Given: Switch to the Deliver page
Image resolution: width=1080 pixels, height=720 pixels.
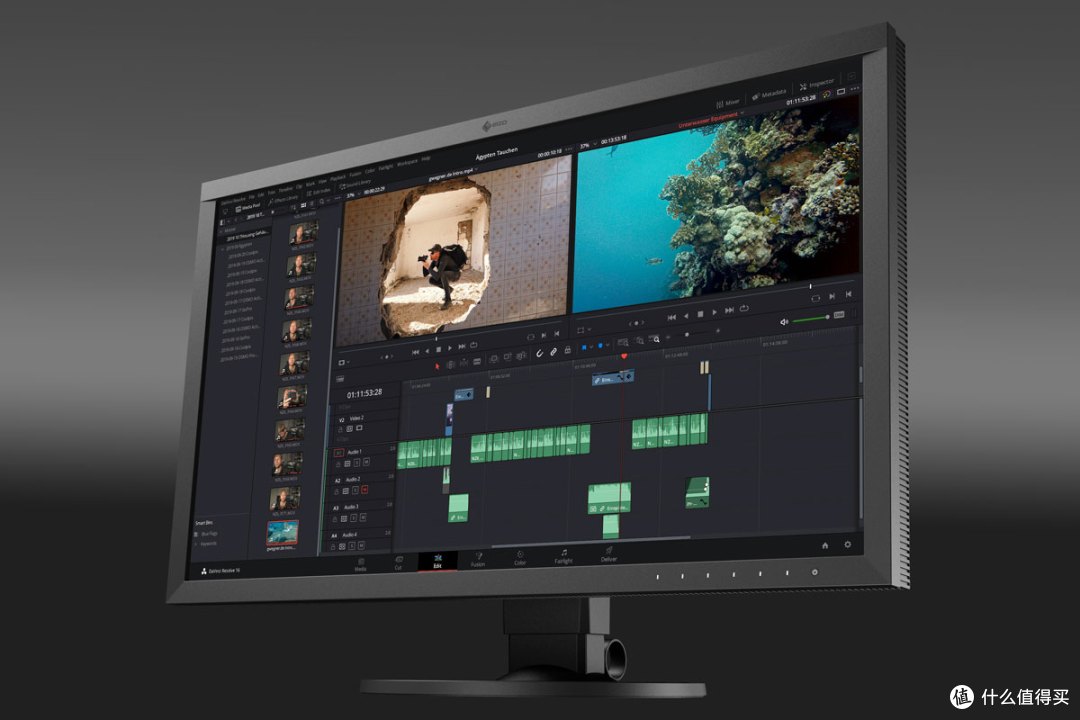Looking at the screenshot, I should (x=609, y=554).
